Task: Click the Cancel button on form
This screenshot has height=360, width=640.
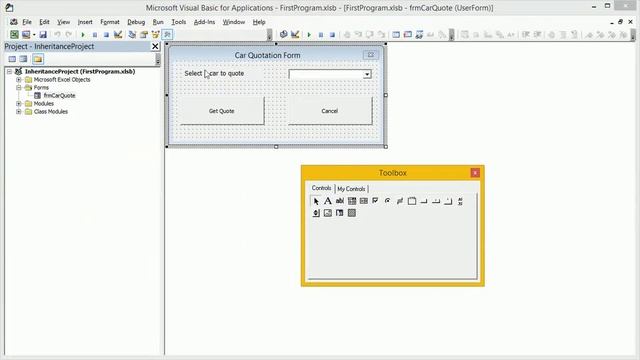Action: tap(330, 111)
